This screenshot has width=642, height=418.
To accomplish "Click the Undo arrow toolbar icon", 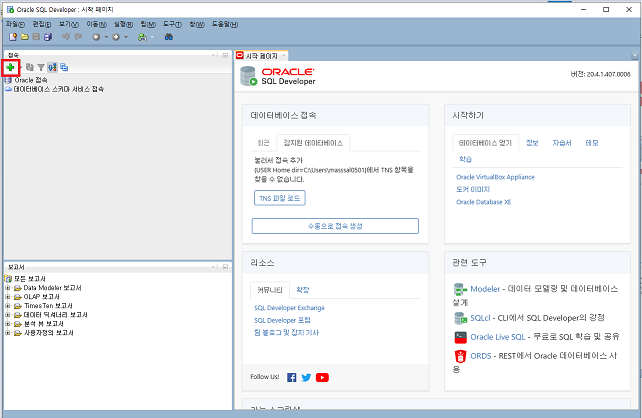I will click(66, 37).
